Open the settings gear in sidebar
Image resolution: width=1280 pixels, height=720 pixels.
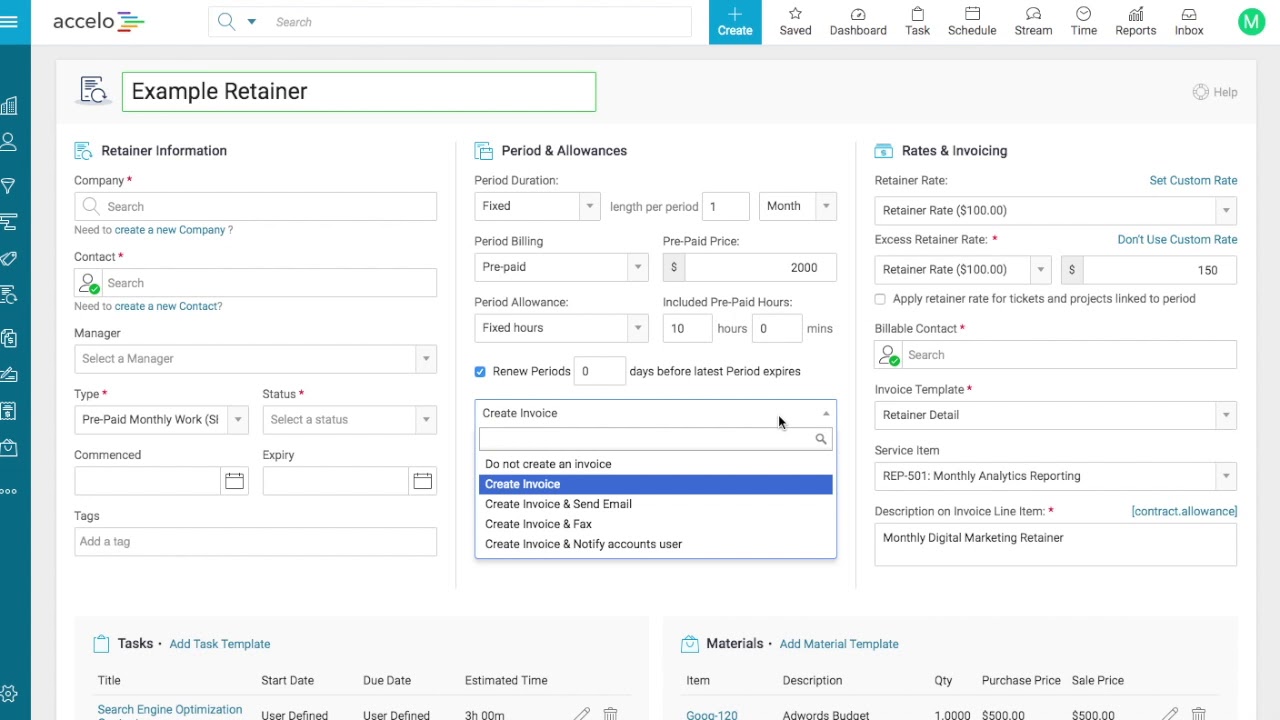(x=9, y=693)
